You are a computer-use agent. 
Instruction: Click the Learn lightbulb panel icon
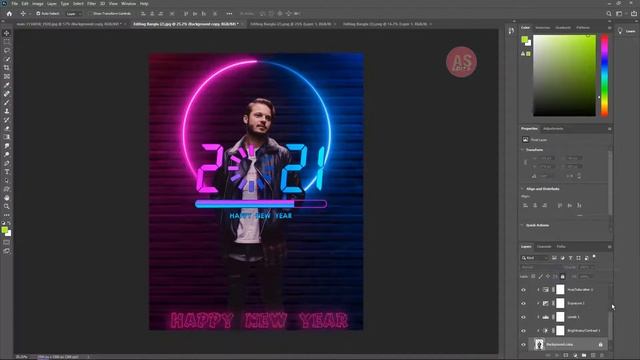pyautogui.click(x=620, y=31)
